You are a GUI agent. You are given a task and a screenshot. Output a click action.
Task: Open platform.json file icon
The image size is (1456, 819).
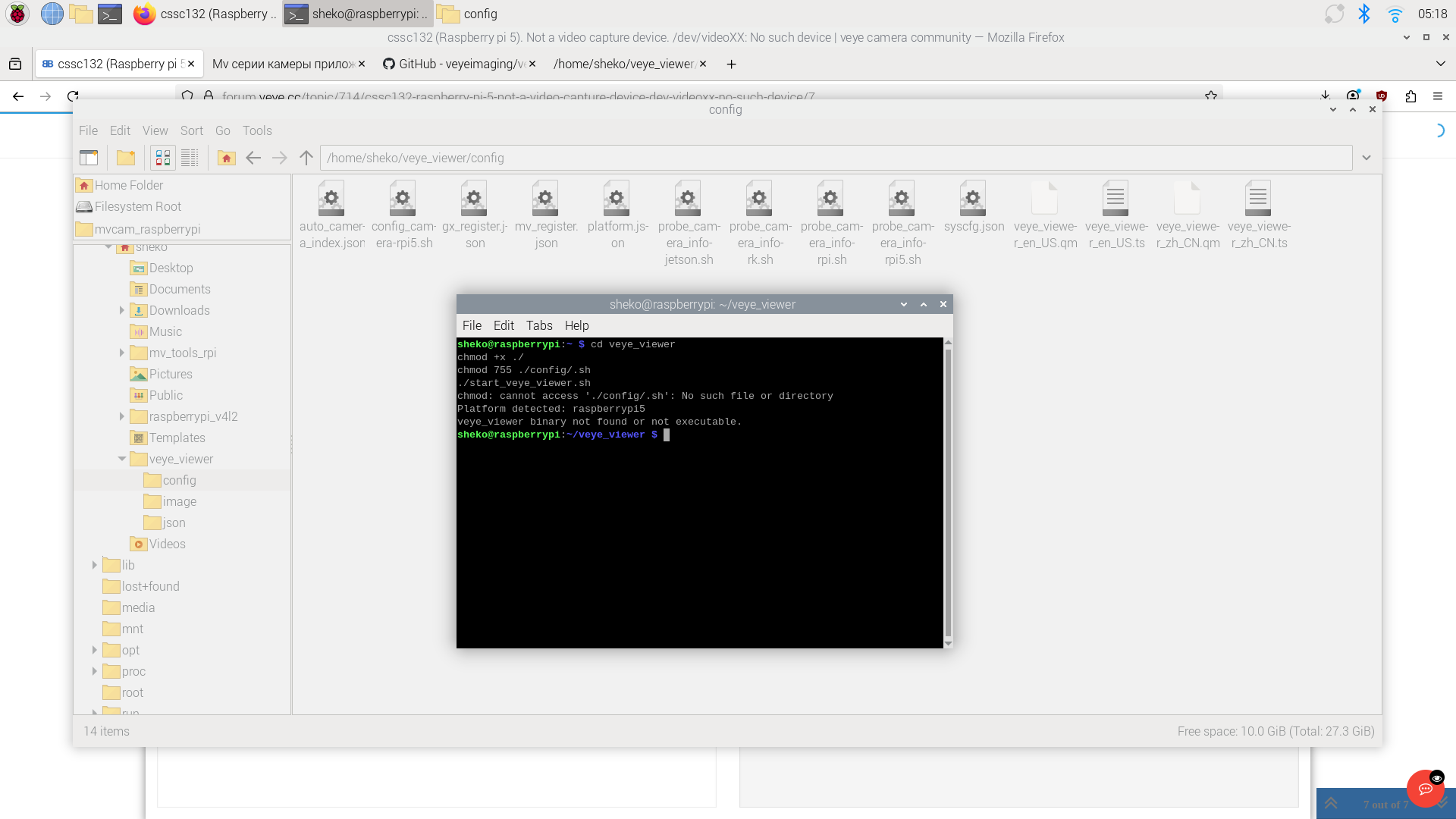tap(617, 199)
